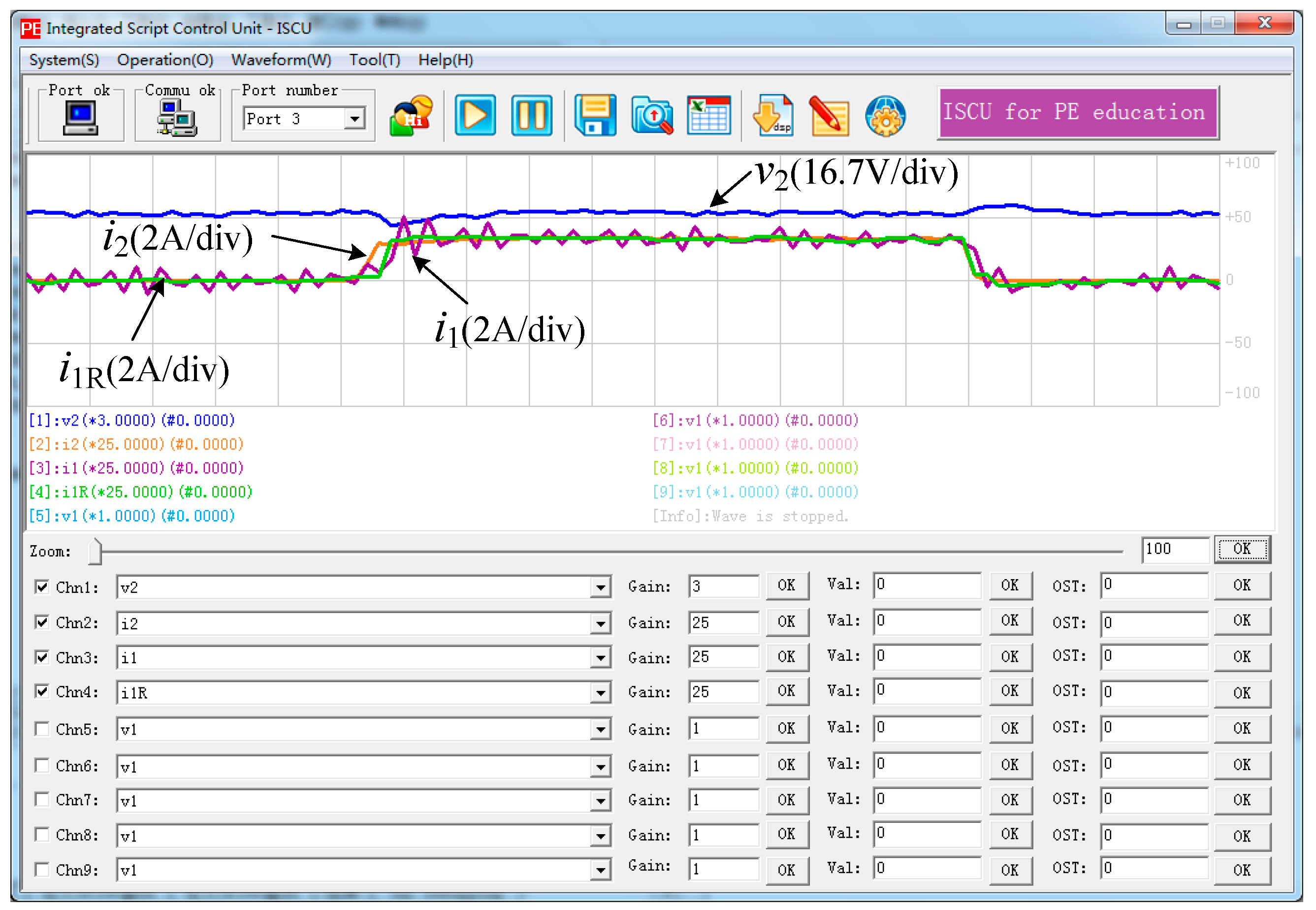1316x910 pixels.
Task: Expand the Chn2 signal dropdown
Action: (600, 623)
